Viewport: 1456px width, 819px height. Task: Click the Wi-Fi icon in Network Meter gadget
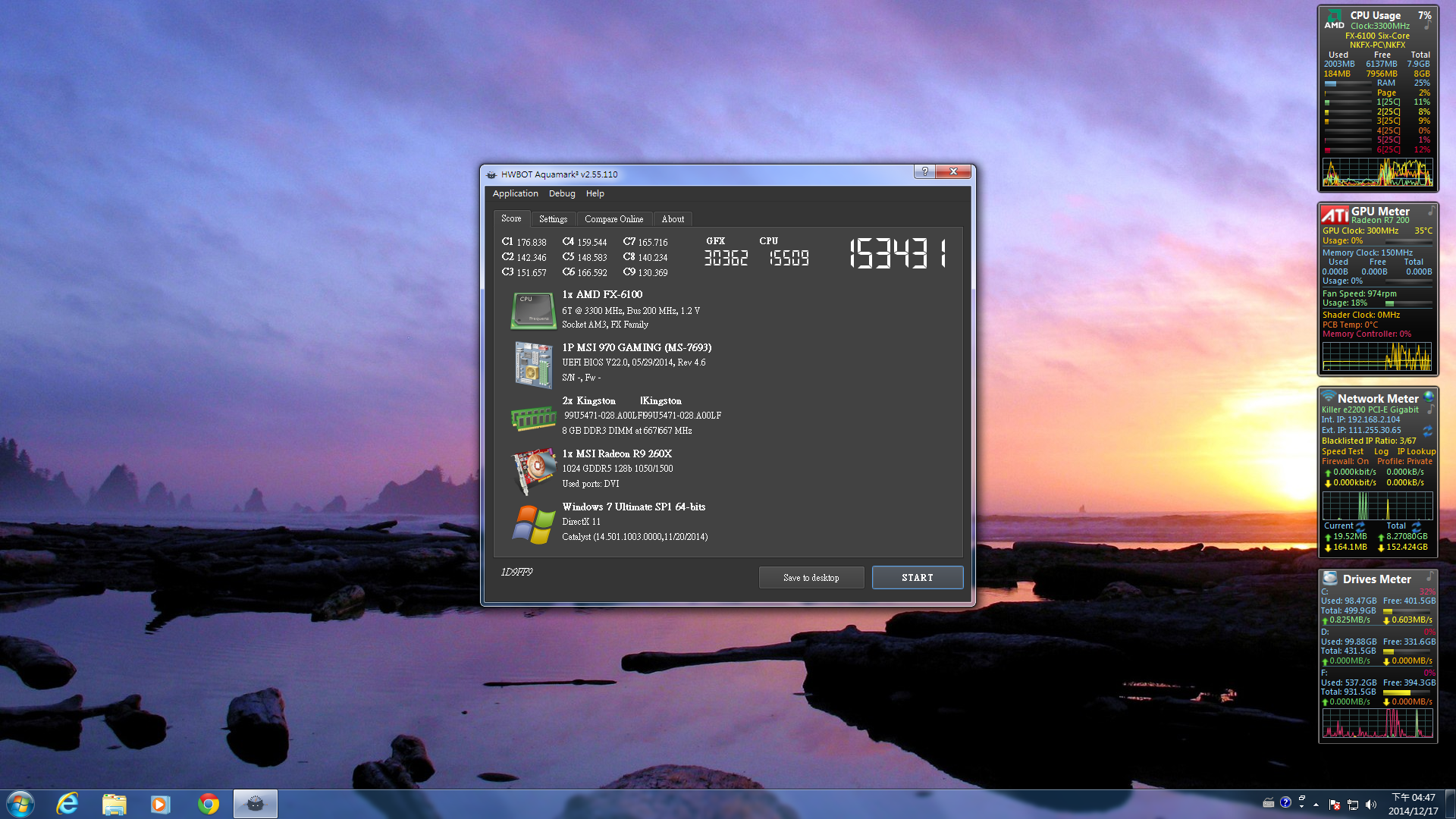click(1329, 397)
